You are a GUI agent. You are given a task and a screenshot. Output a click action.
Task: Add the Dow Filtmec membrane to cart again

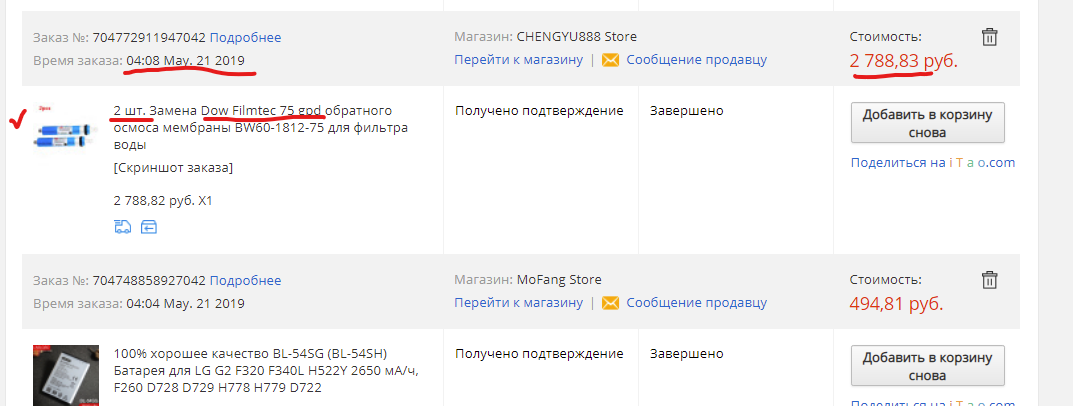927,124
